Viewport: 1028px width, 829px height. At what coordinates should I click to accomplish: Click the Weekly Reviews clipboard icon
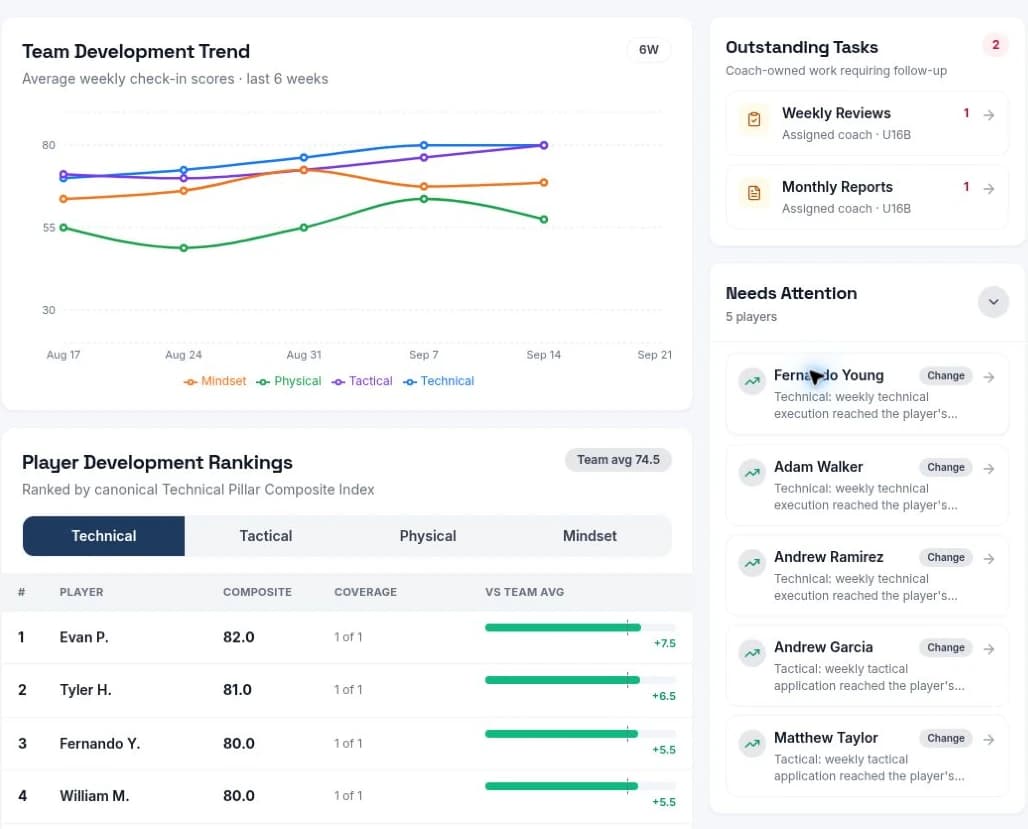click(754, 119)
